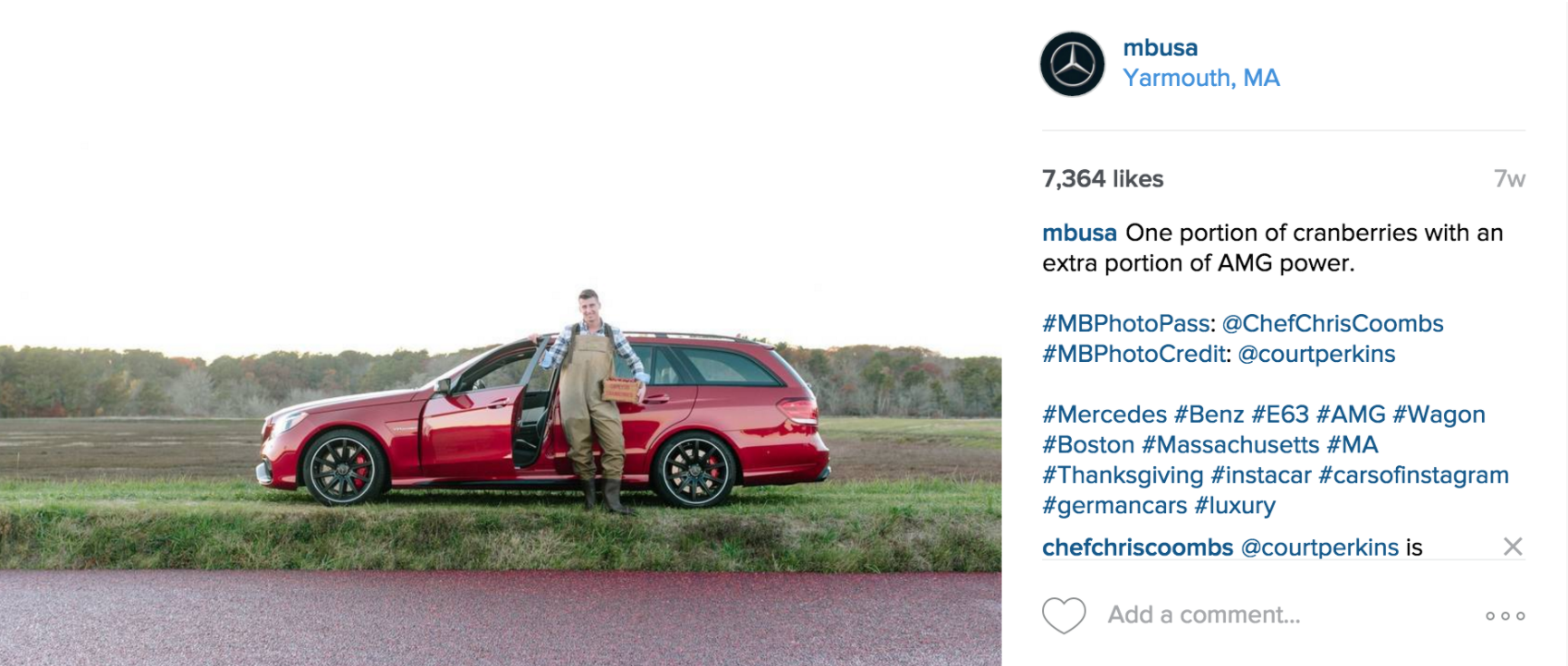Image resolution: width=1568 pixels, height=666 pixels.
Task: Visit the @ChefChrisCoombs mention in caption
Action: [x=1333, y=324]
